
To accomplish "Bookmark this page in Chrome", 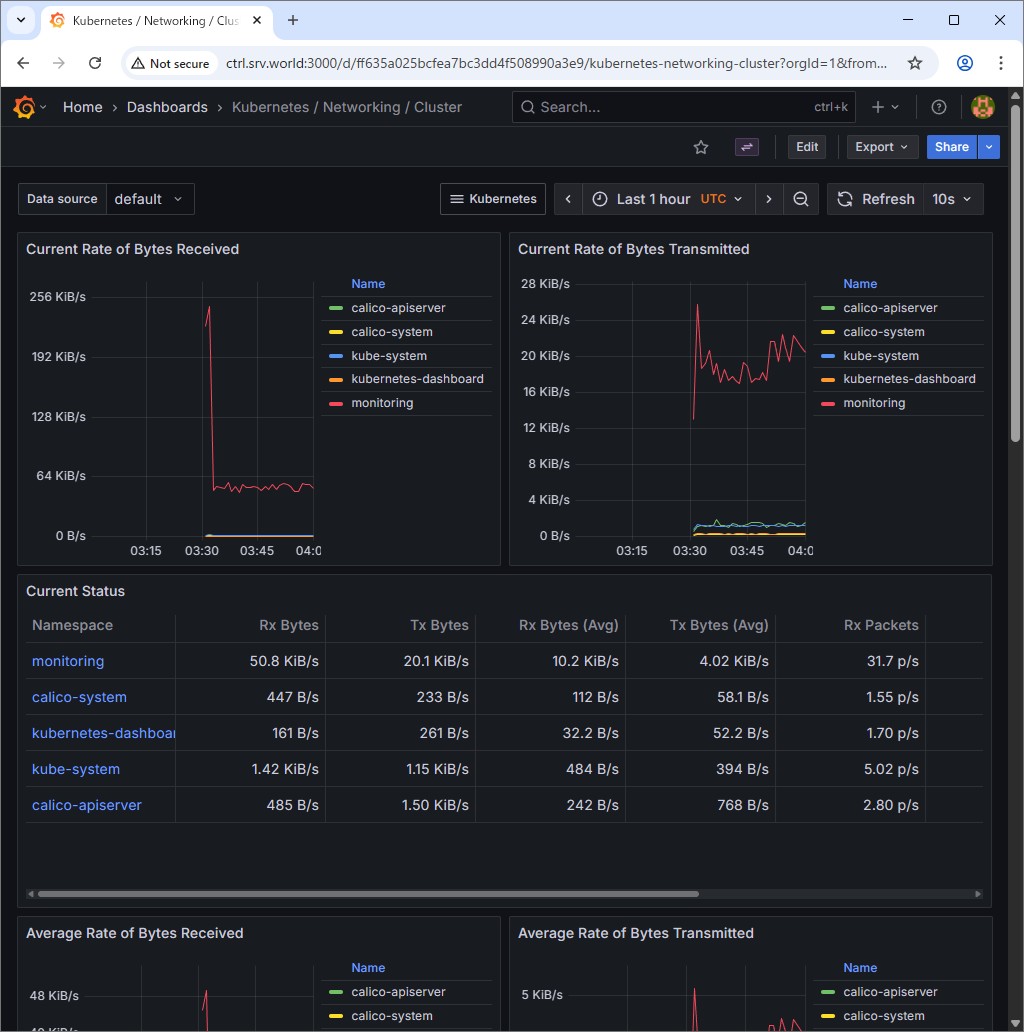I will [x=914, y=63].
